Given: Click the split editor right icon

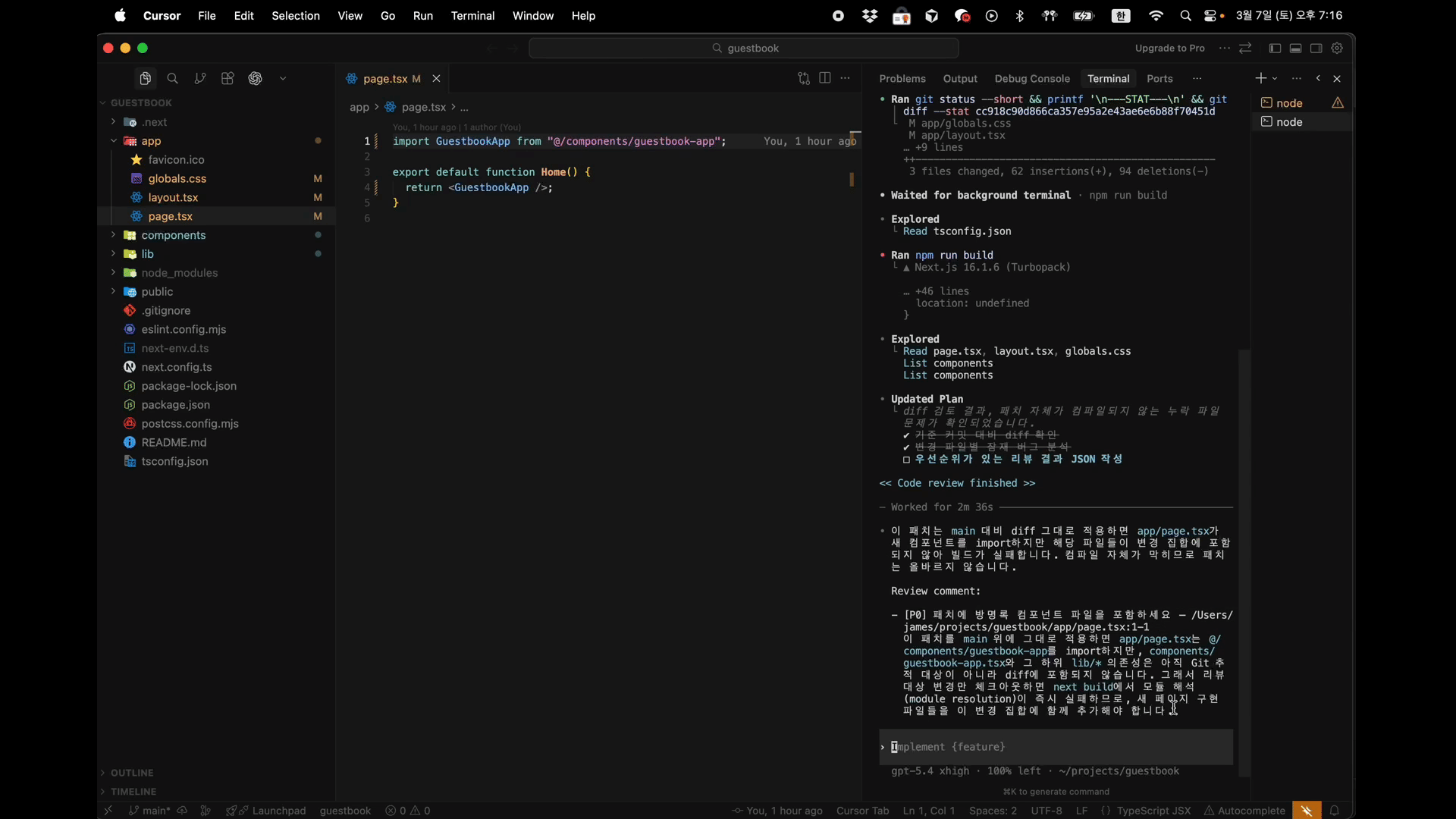Looking at the screenshot, I should (x=825, y=78).
